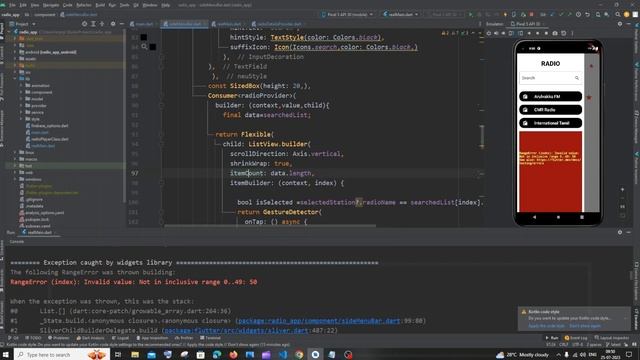The height and width of the screenshot is (360, 640).
Task: Open the Problems tool window
Action: click(x=59, y=338)
